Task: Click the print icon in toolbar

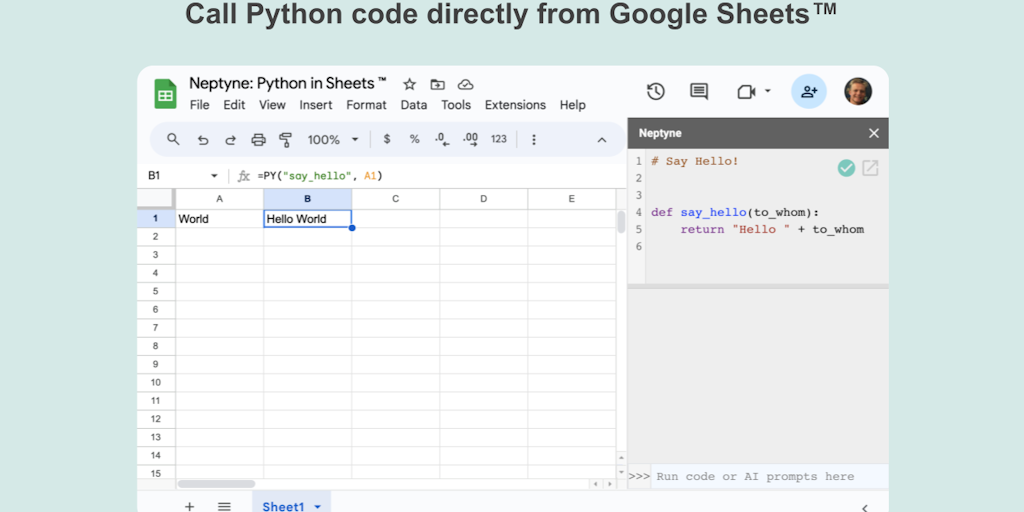Action: tap(258, 140)
